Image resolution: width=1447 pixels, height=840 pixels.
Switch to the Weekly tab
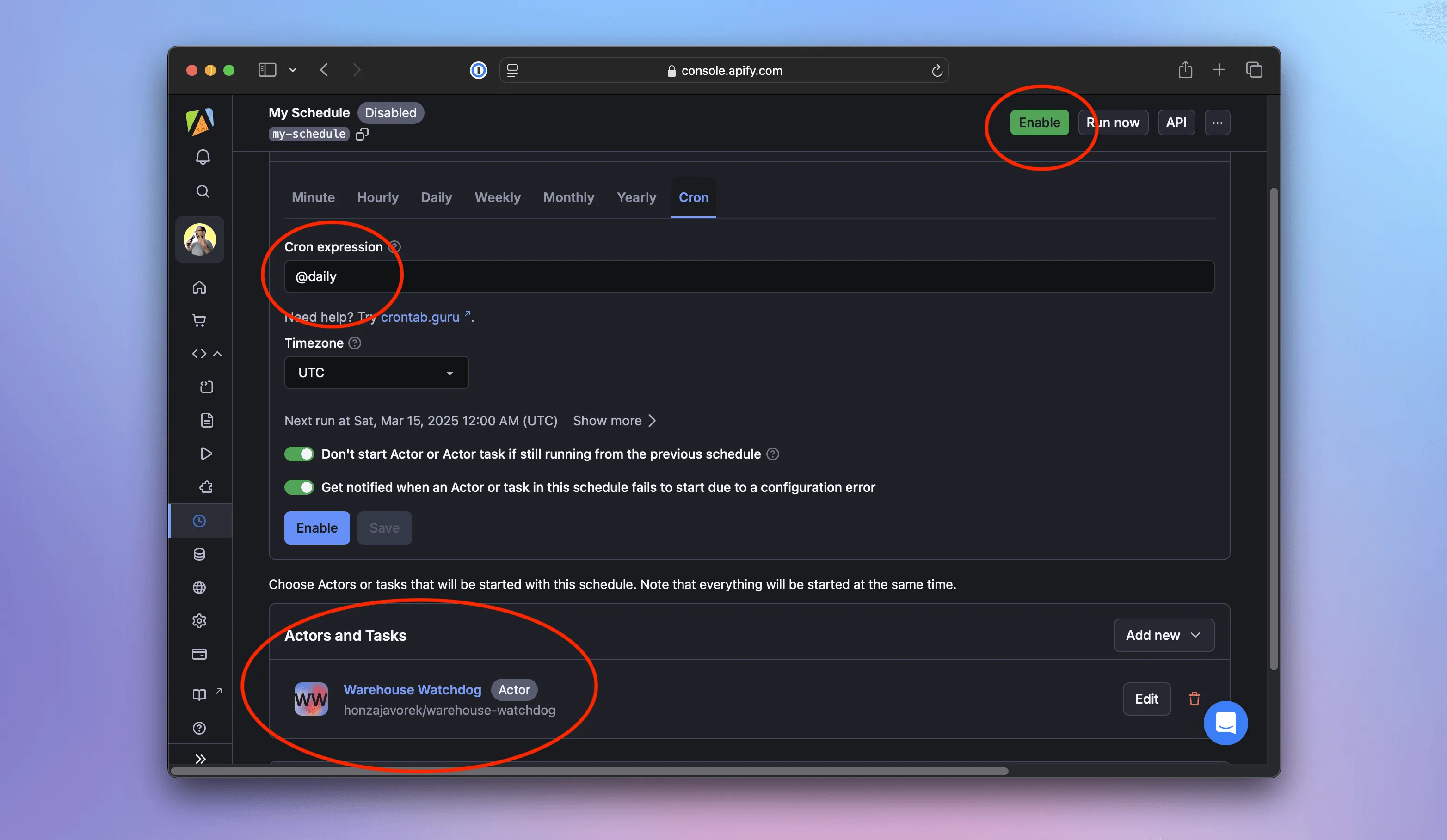click(497, 197)
